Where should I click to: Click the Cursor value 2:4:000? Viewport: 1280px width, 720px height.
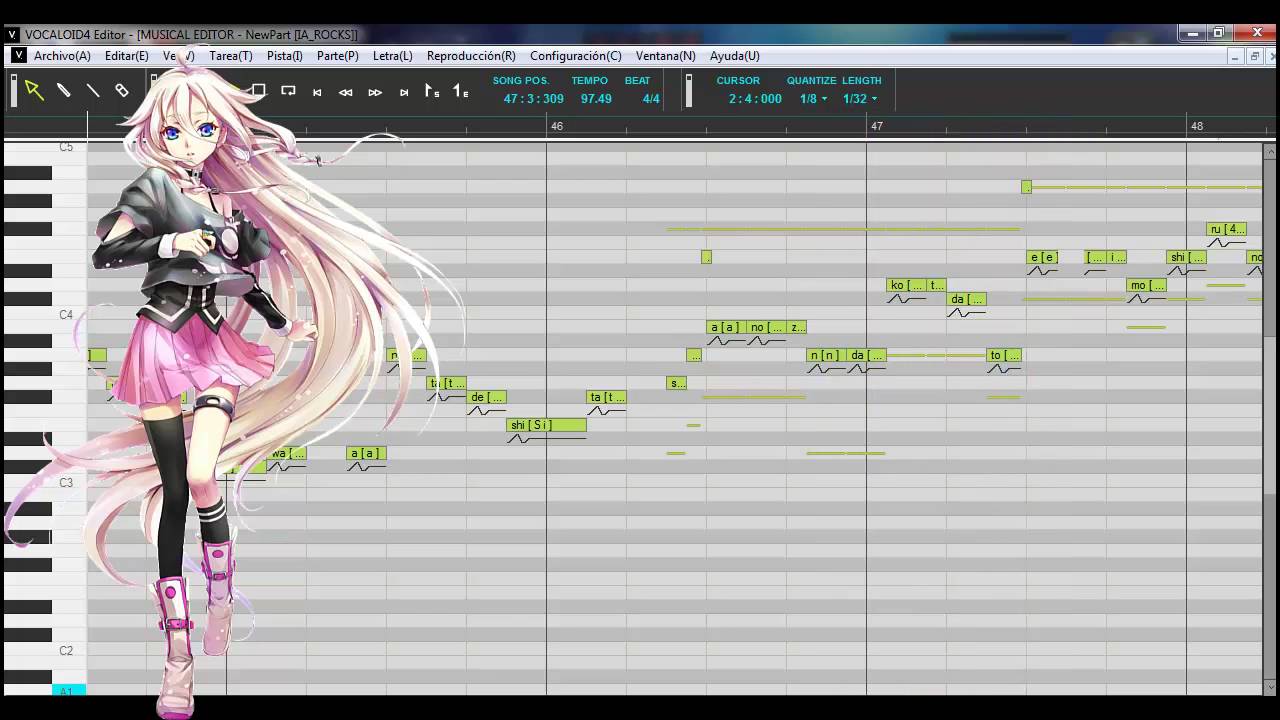pyautogui.click(x=755, y=99)
